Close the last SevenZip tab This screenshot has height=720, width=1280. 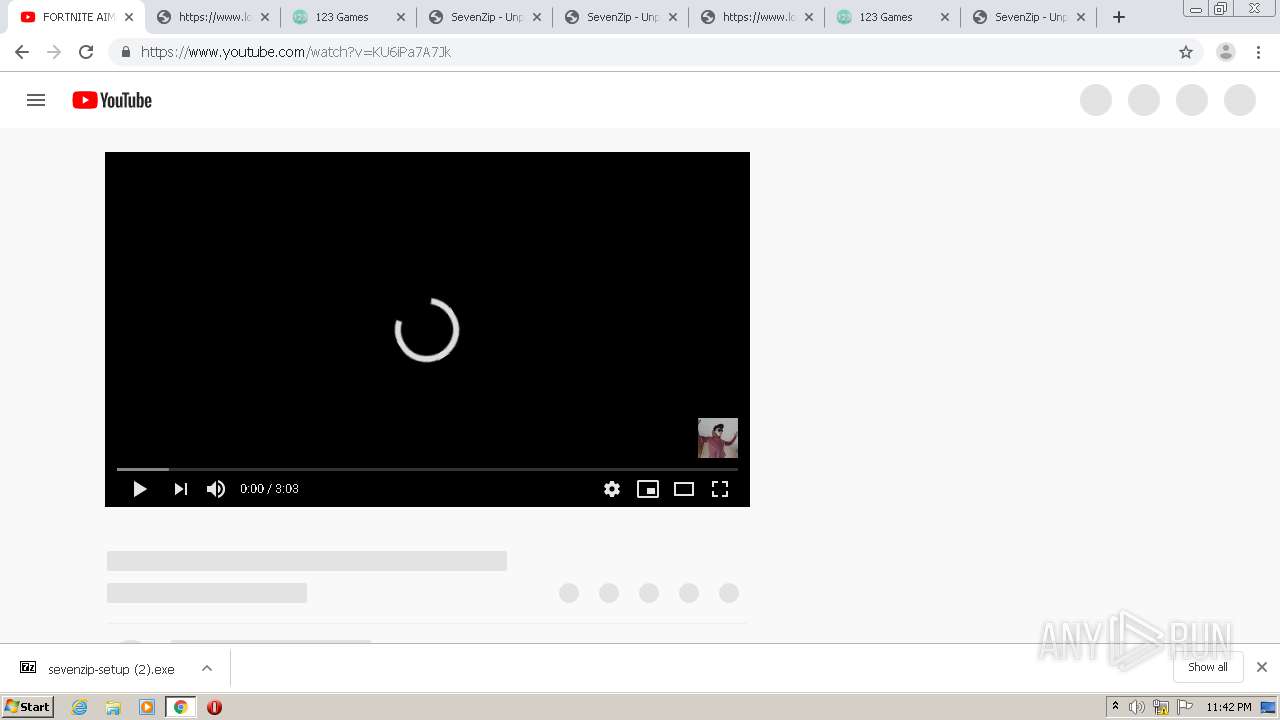click(x=1081, y=17)
